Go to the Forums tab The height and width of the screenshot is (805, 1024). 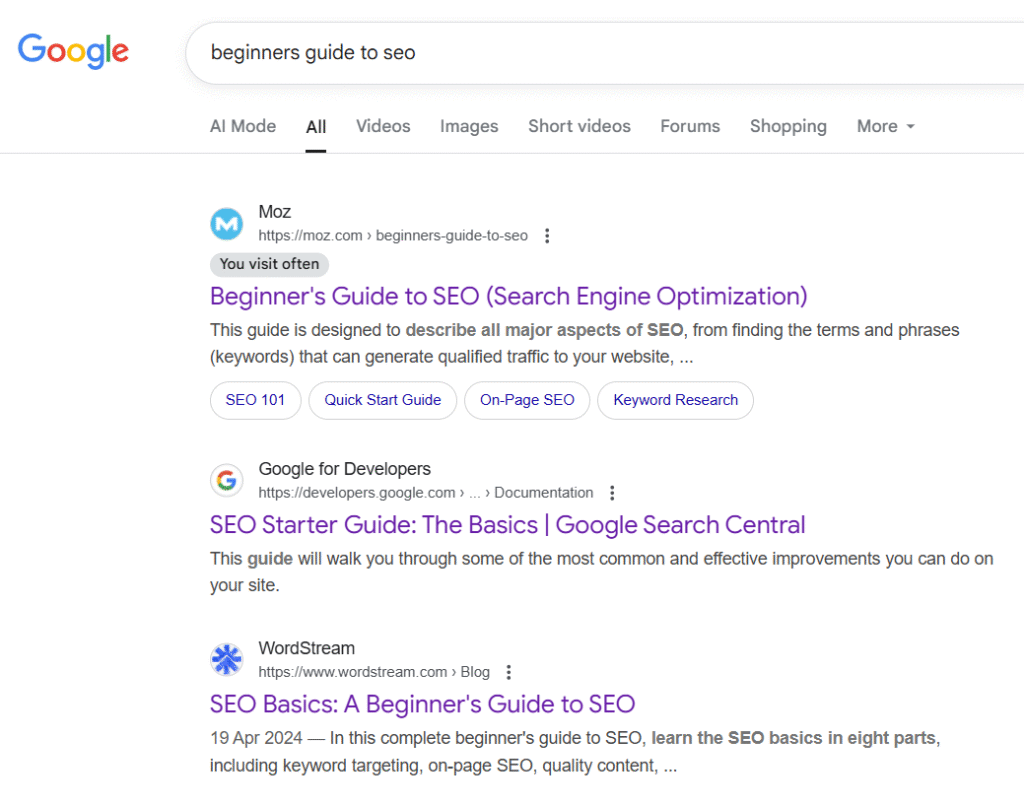(690, 126)
